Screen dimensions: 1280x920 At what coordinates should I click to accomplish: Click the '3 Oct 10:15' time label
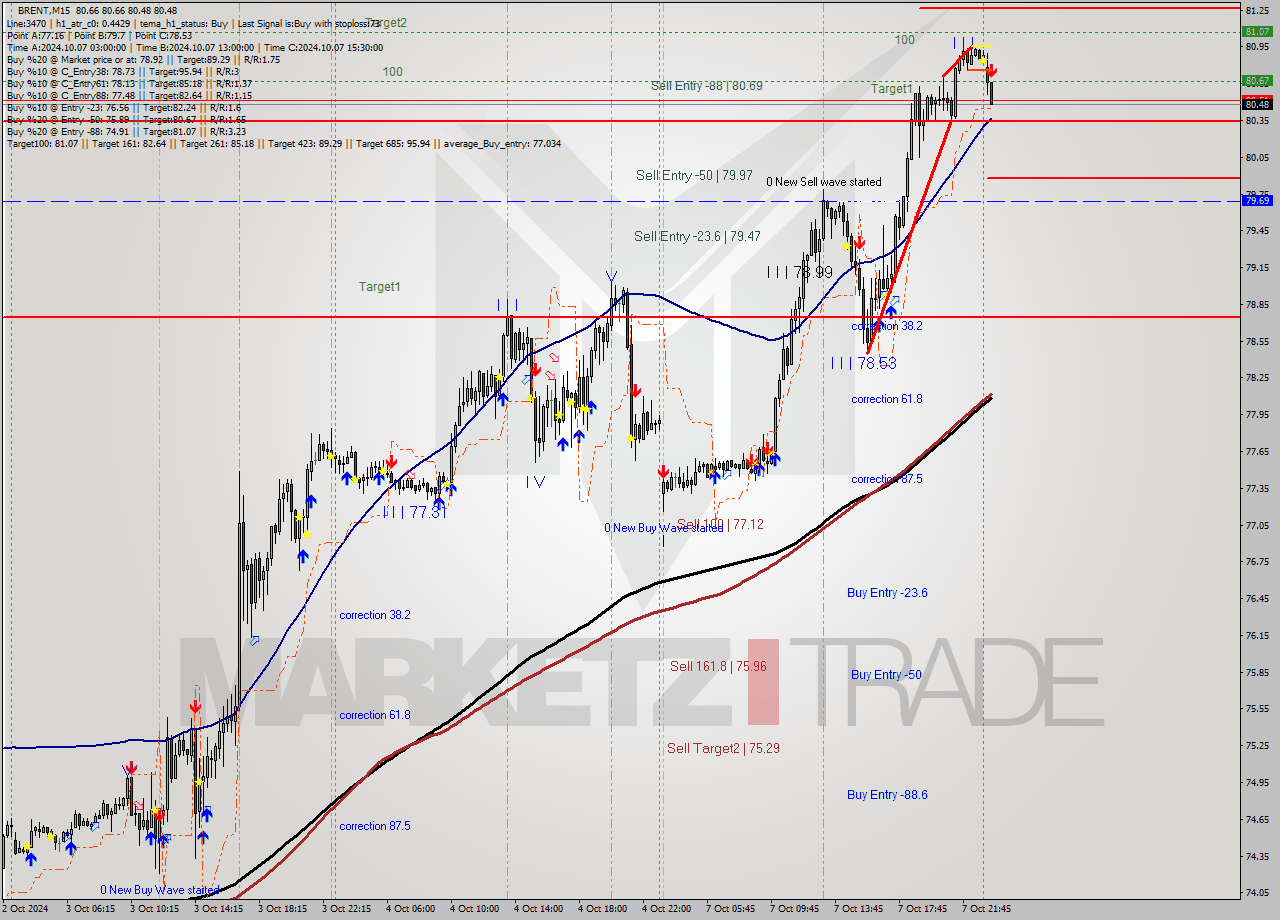(155, 909)
